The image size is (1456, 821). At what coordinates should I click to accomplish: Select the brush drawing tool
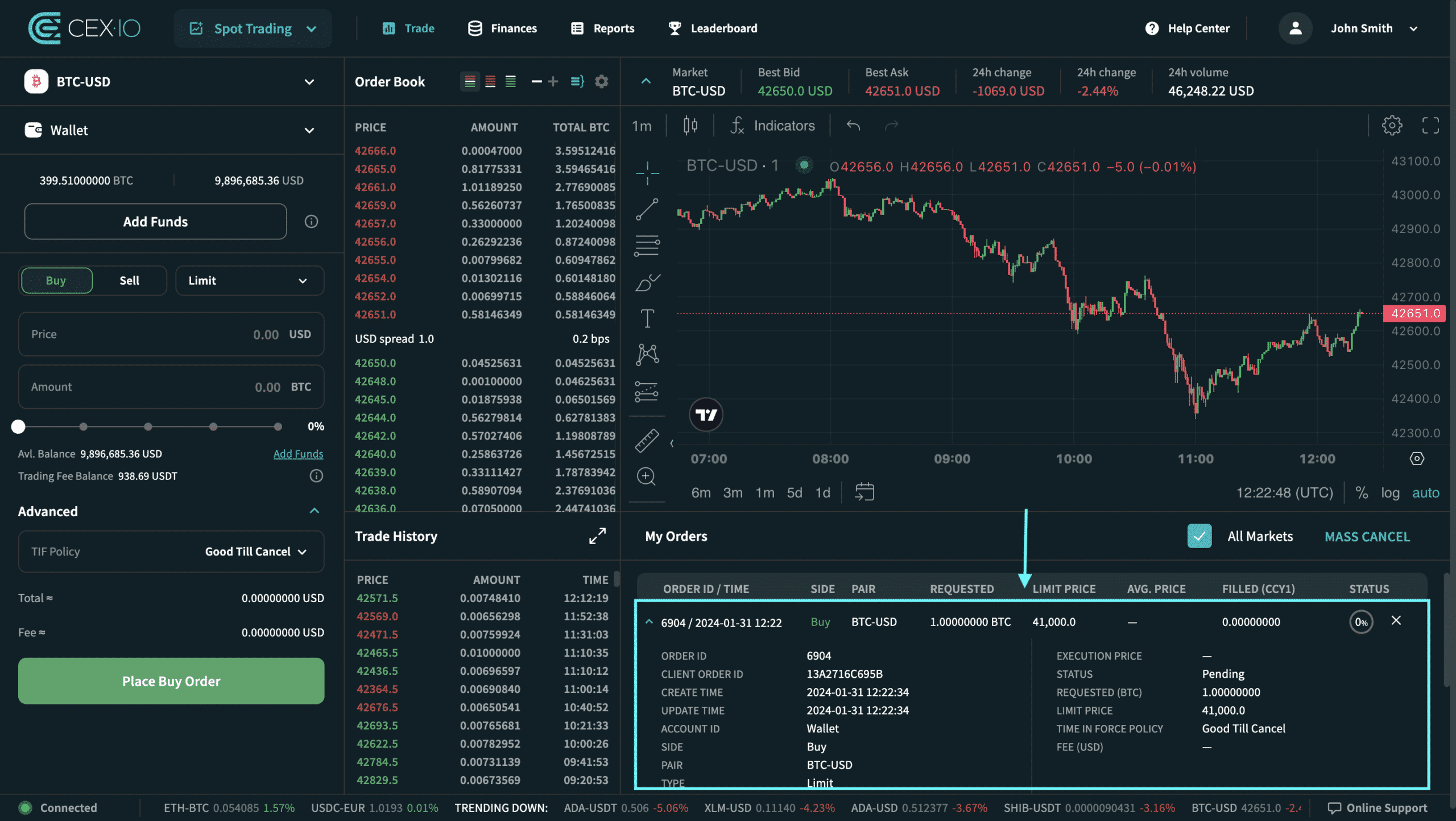pos(647,282)
